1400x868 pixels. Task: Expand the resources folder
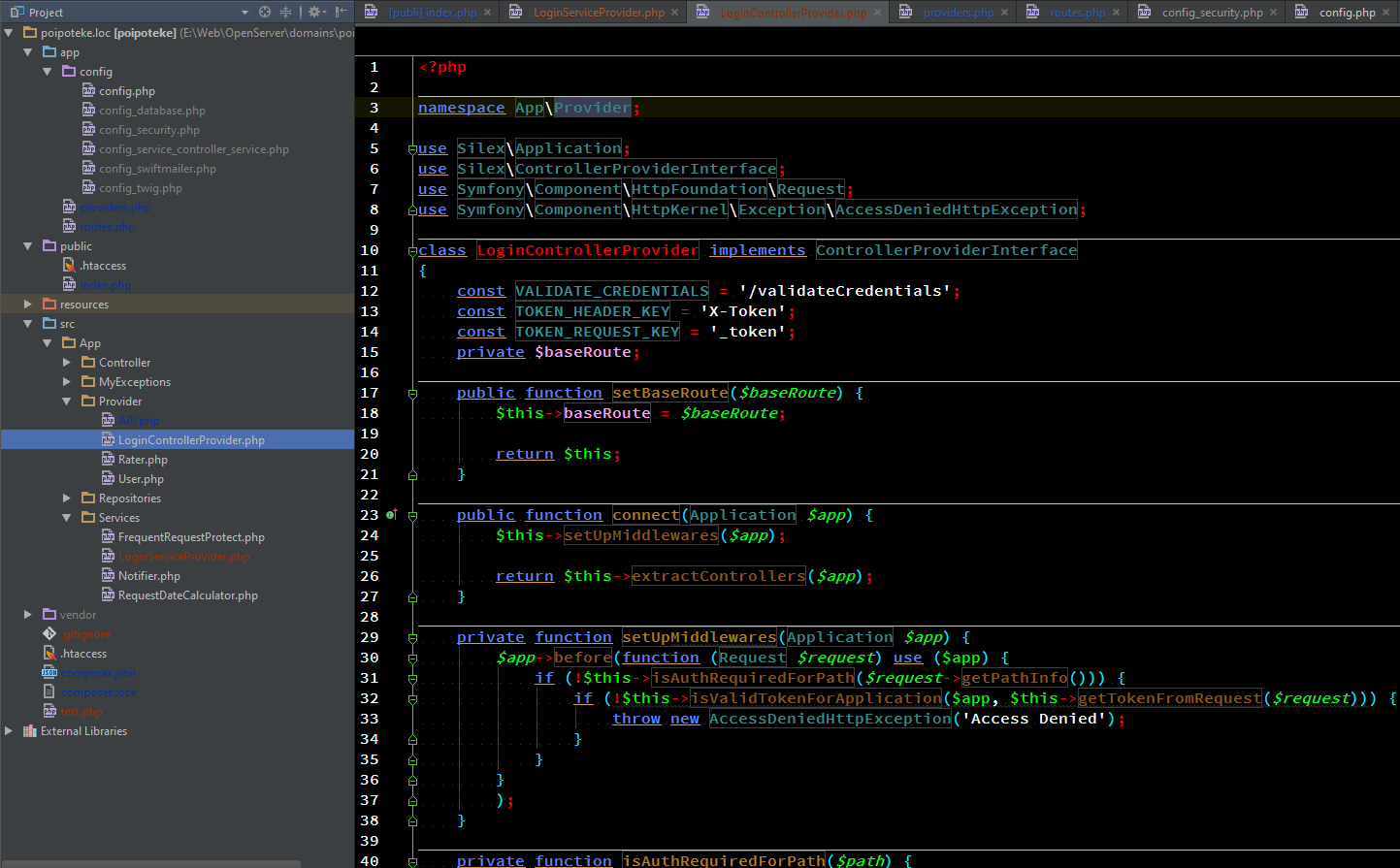[x=28, y=304]
